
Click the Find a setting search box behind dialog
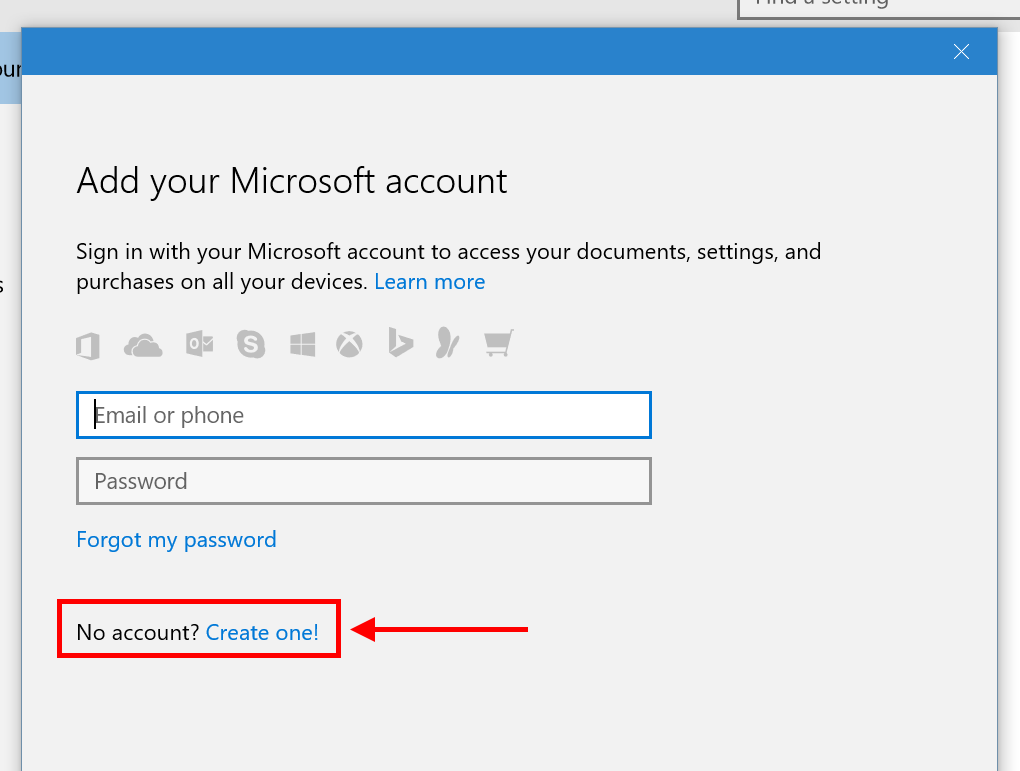tap(878, 8)
